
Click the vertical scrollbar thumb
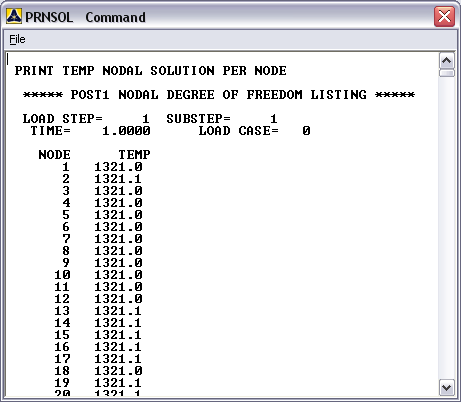click(x=446, y=73)
